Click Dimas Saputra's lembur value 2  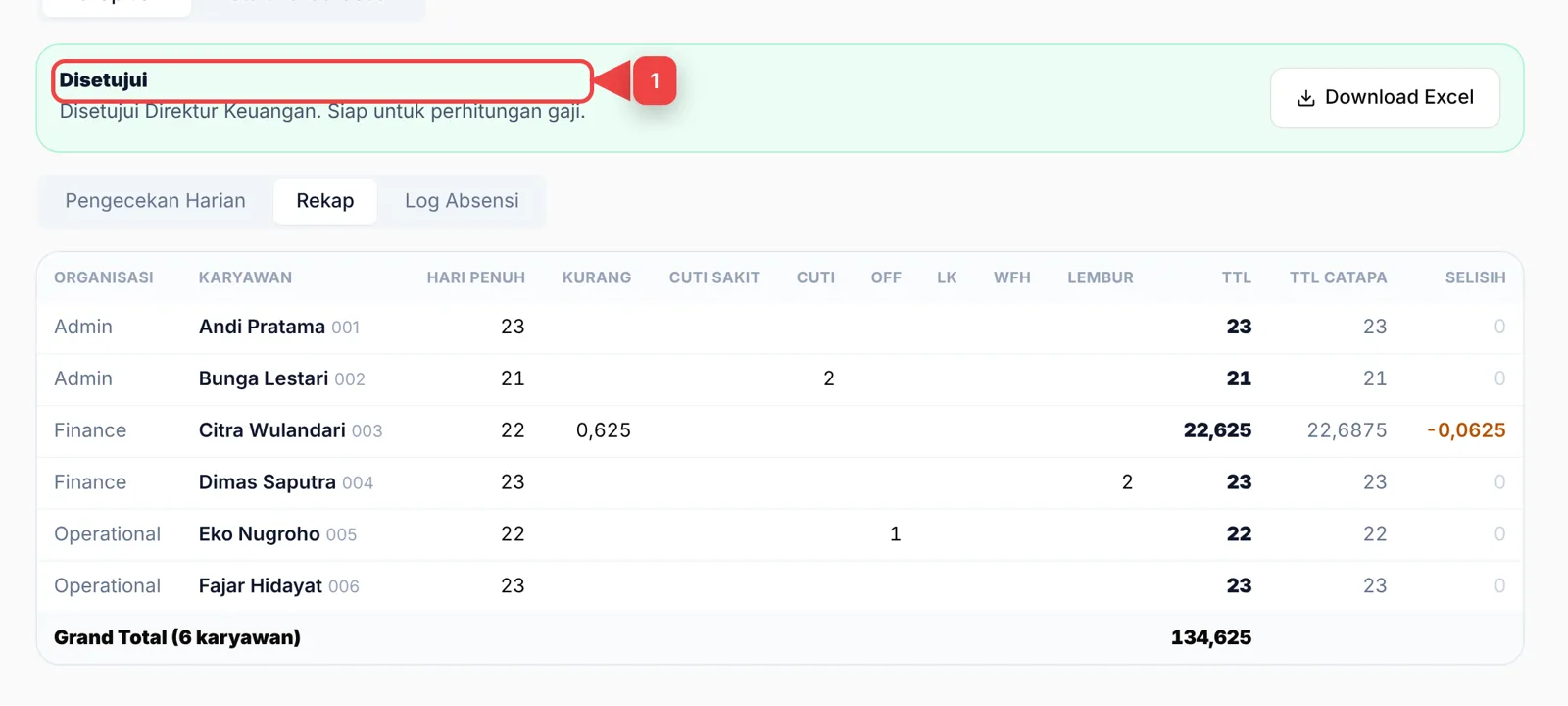point(1127,482)
